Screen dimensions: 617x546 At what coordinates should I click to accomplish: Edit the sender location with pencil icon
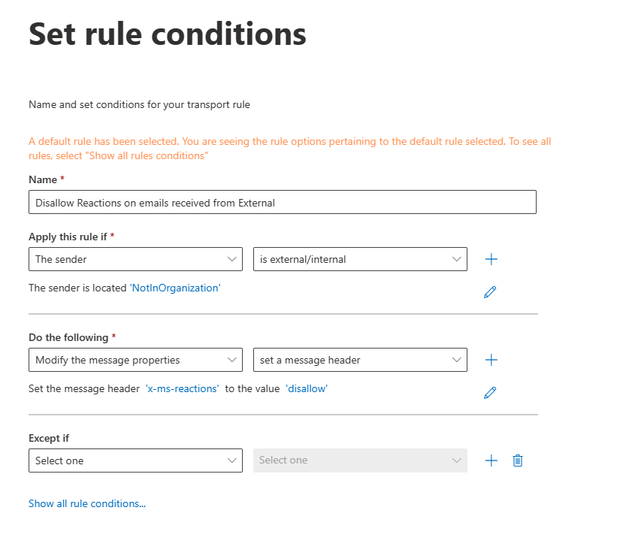pyautogui.click(x=490, y=292)
